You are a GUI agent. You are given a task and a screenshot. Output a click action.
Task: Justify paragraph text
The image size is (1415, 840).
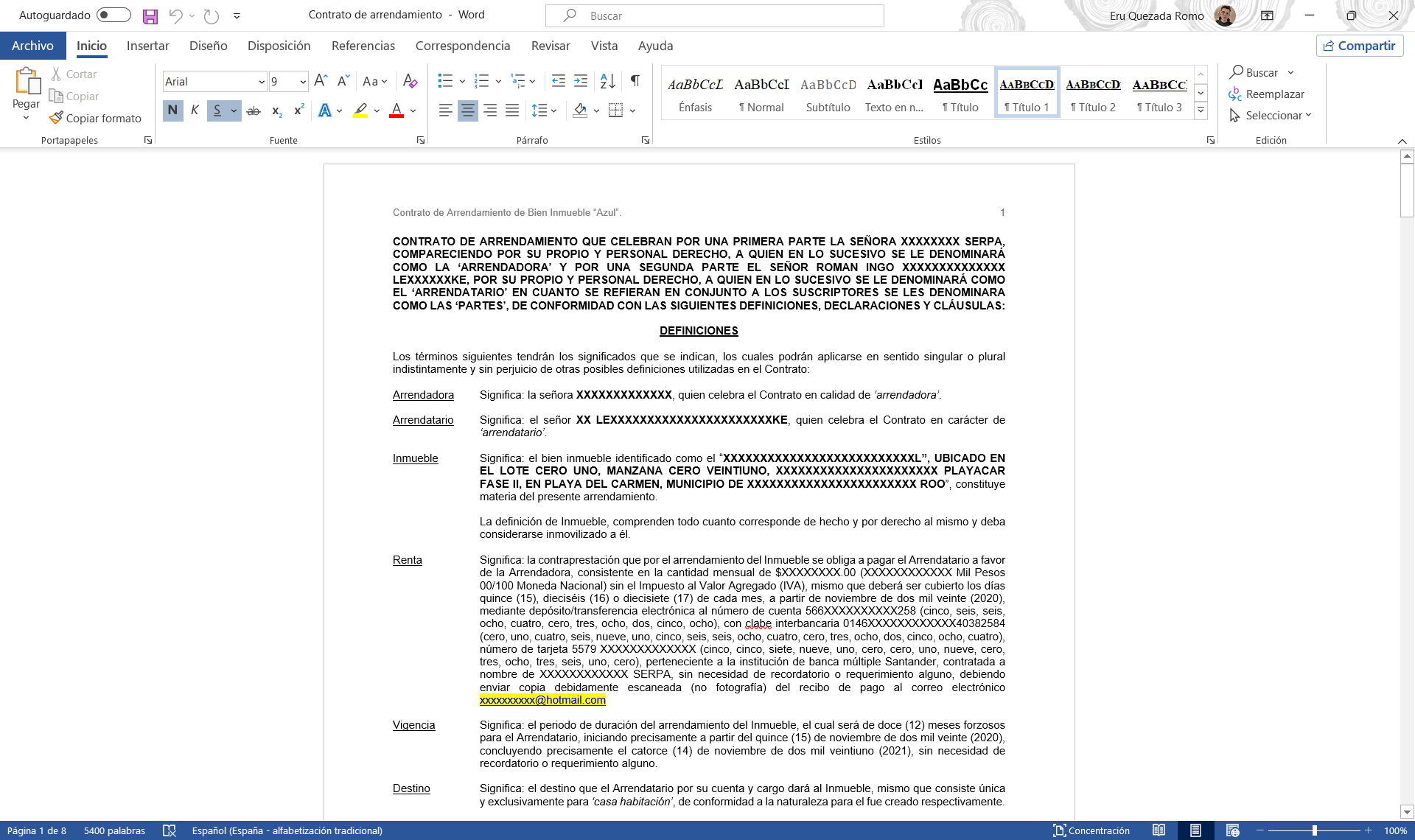pos(512,111)
